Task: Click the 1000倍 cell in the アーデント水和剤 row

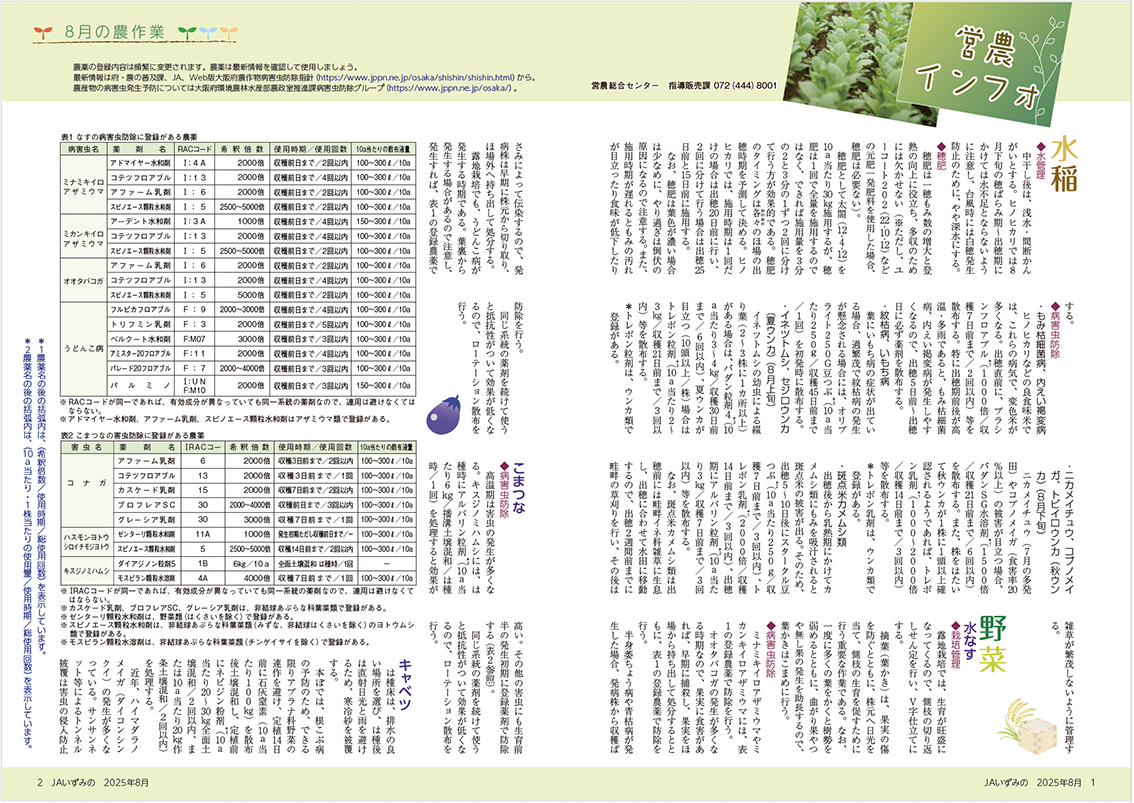Action: [x=243, y=222]
